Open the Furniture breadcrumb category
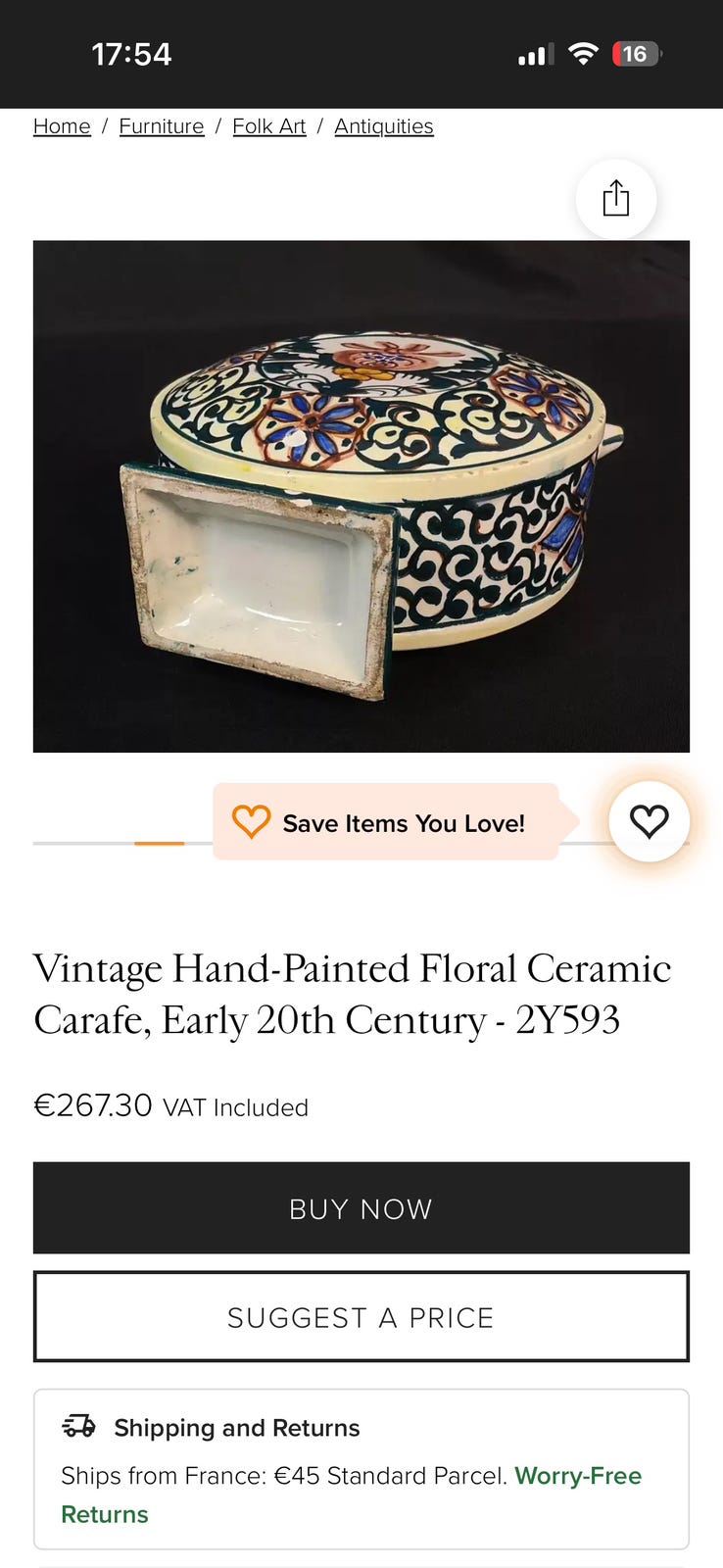The height and width of the screenshot is (1568, 723). [x=162, y=126]
